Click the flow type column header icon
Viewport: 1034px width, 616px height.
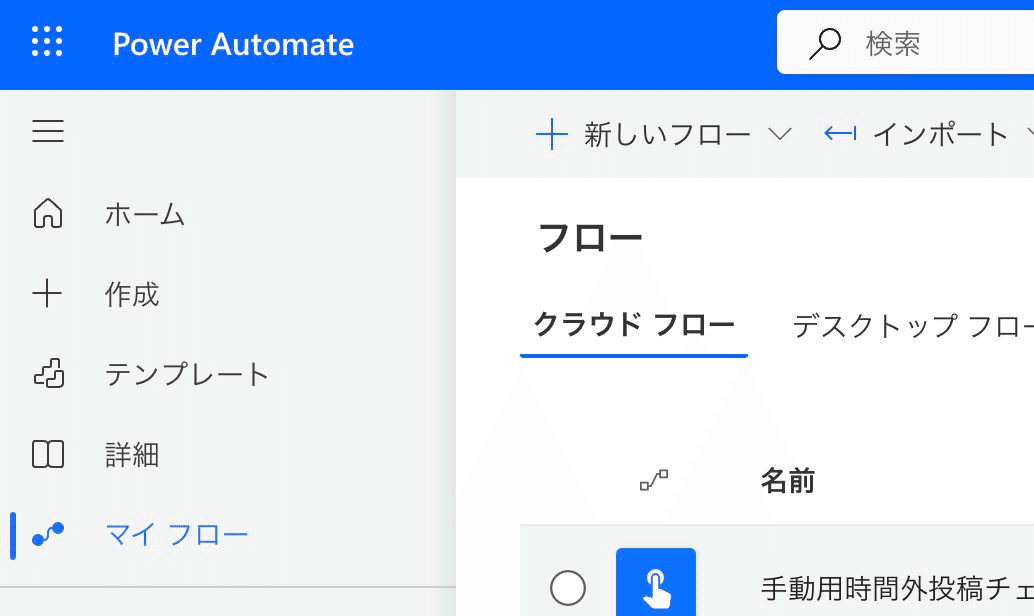654,480
